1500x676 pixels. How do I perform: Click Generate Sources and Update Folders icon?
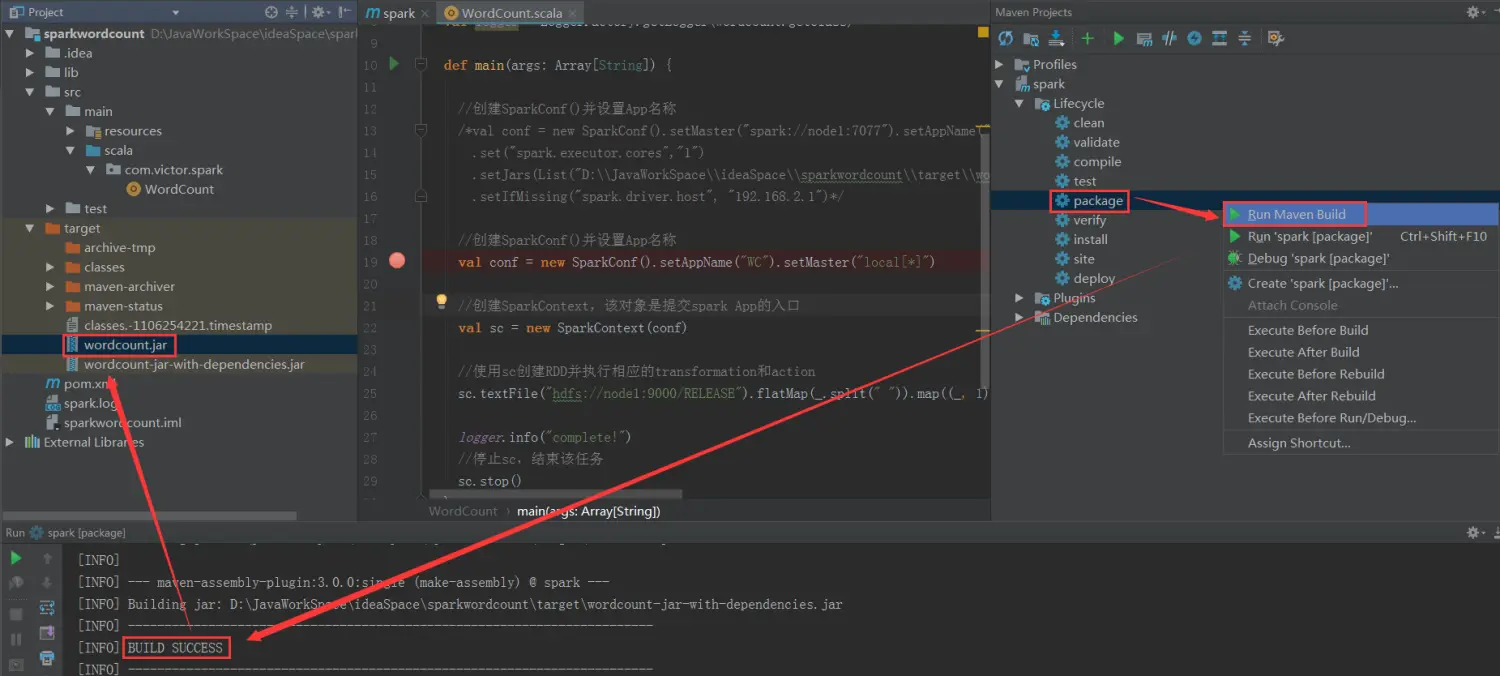click(x=1031, y=38)
